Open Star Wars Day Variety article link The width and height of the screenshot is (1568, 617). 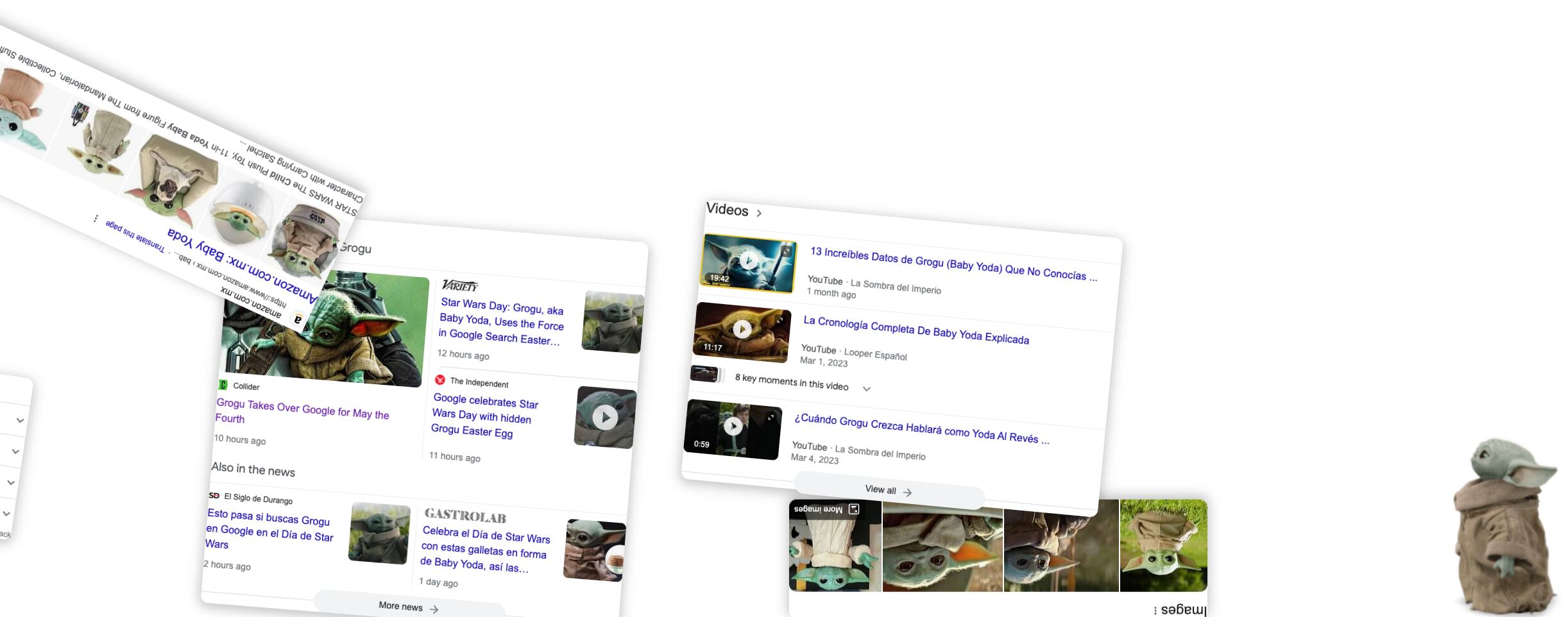pyautogui.click(x=501, y=321)
